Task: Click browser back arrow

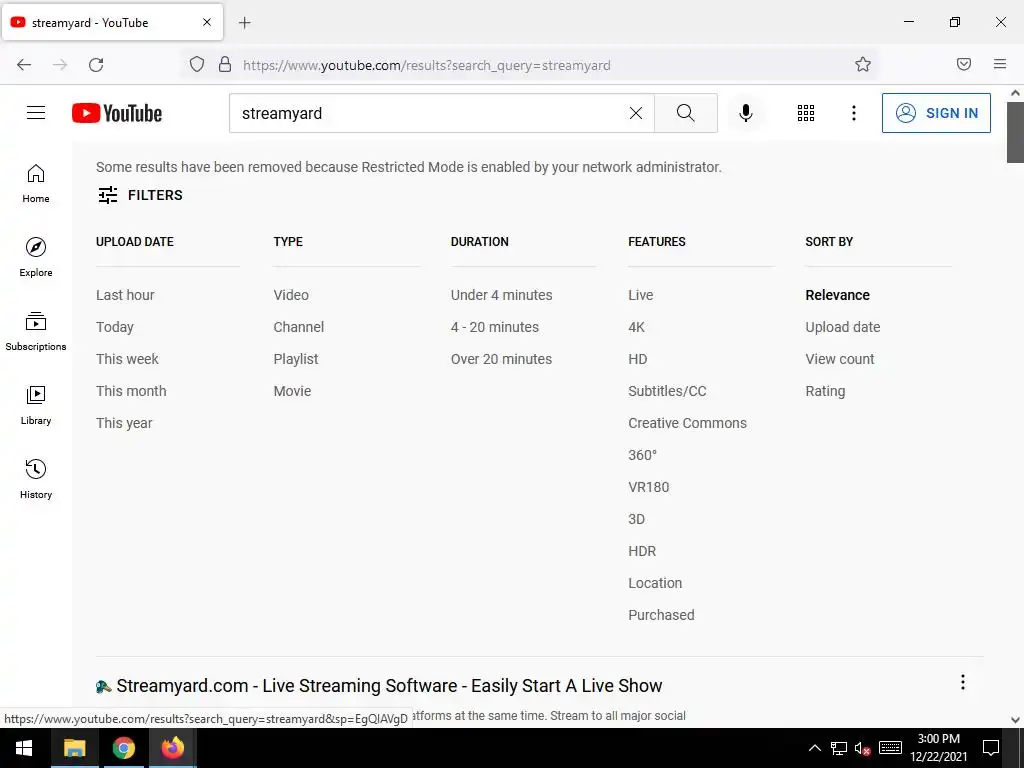Action: (x=24, y=65)
